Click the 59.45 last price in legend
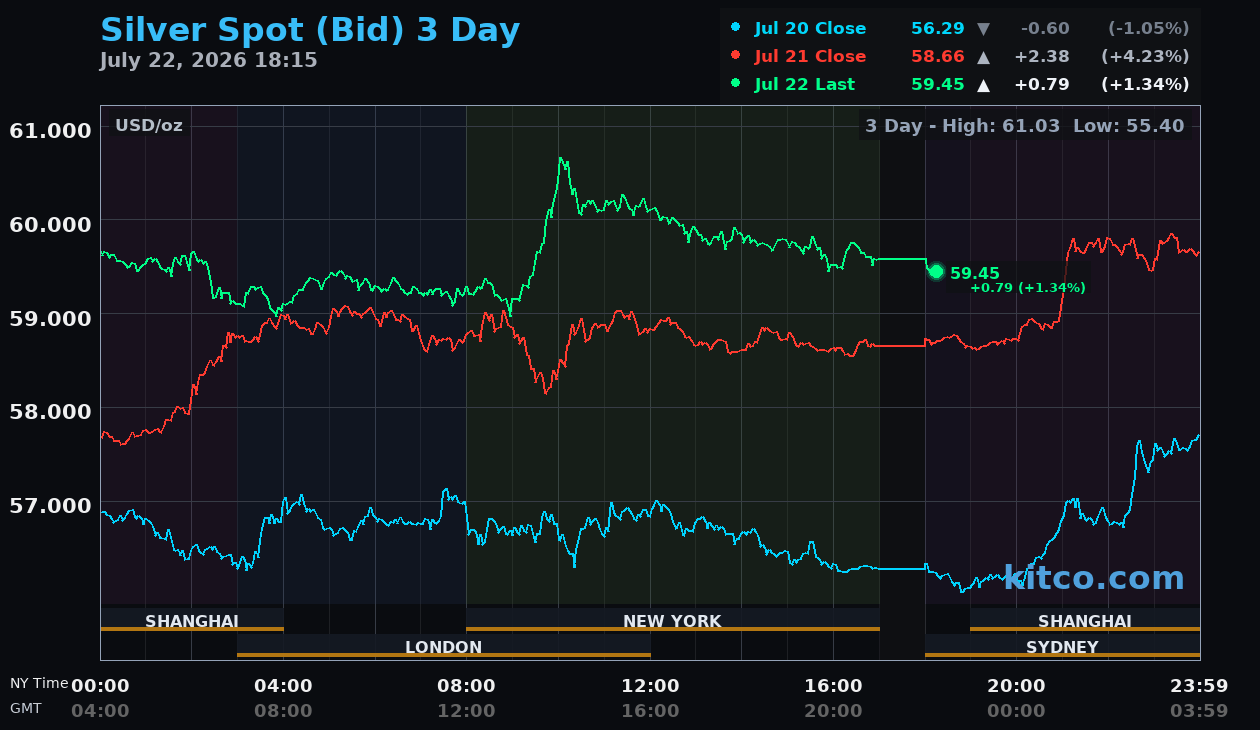Screen dimensions: 1260x730 [938, 85]
